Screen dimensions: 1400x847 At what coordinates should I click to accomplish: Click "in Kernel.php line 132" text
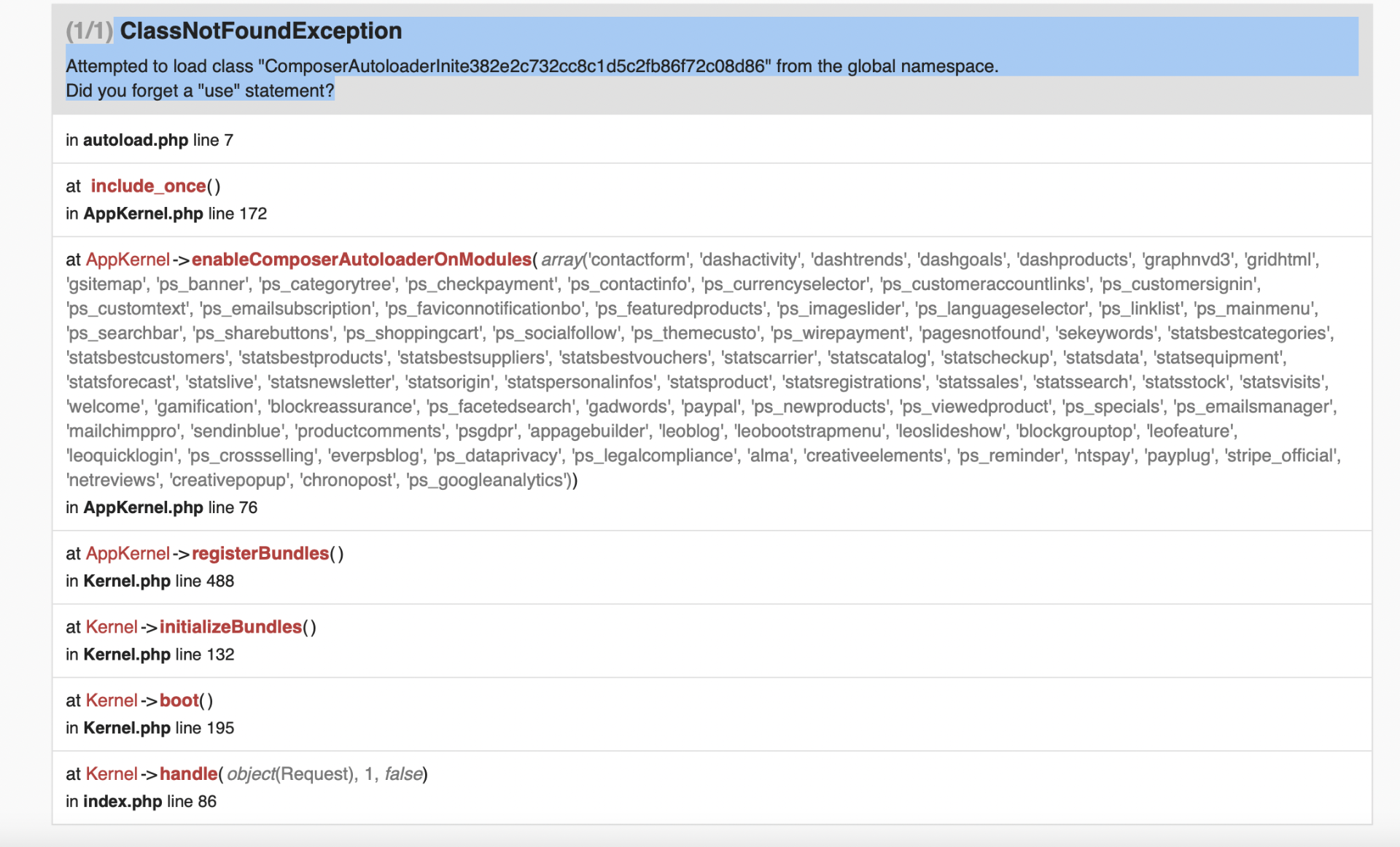(150, 655)
